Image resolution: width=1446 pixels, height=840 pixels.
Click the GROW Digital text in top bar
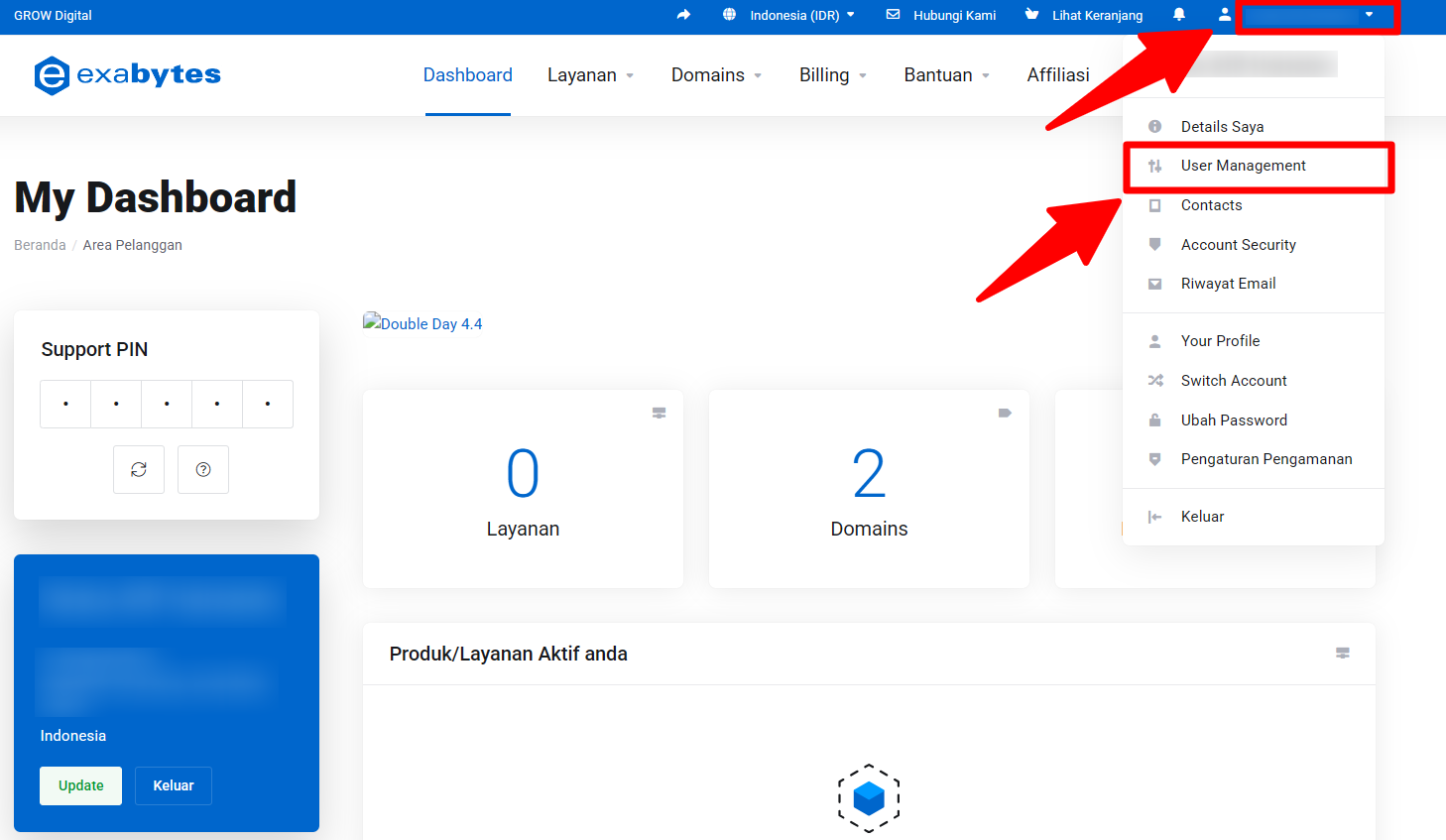(x=53, y=15)
